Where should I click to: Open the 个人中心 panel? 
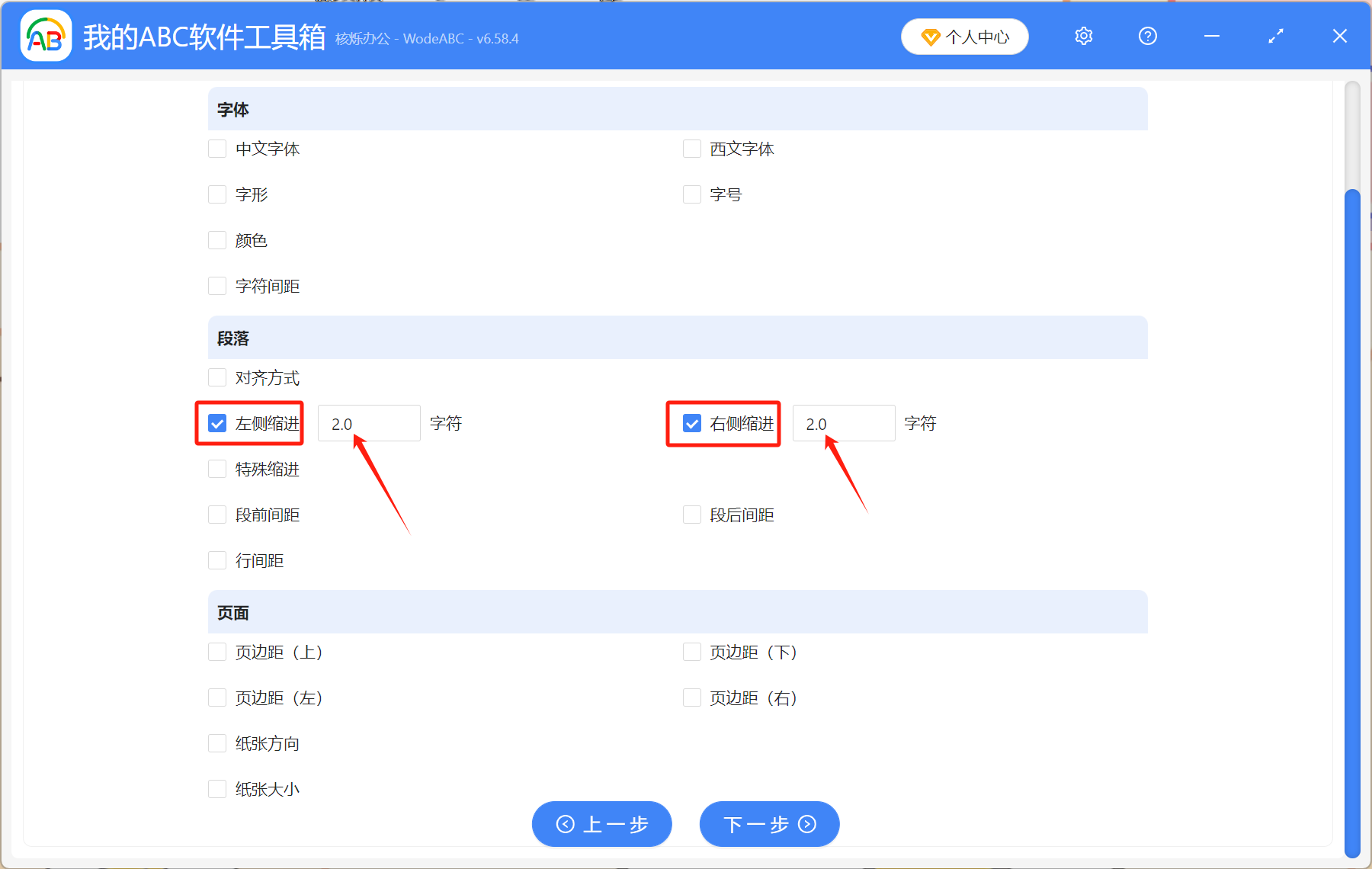click(976, 37)
